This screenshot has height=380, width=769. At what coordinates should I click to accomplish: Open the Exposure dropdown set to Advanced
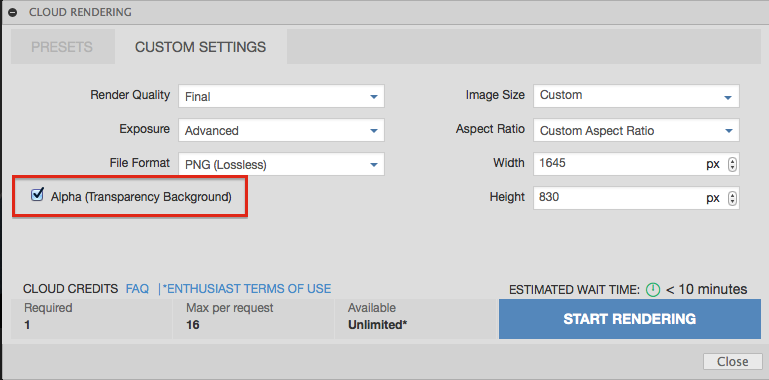pyautogui.click(x=281, y=130)
